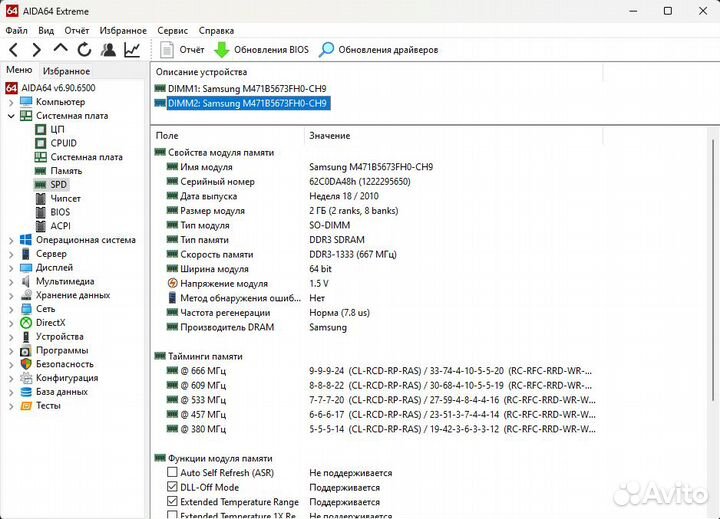Click the Конфигурация gears icon
720x519 pixels.
click(26, 378)
